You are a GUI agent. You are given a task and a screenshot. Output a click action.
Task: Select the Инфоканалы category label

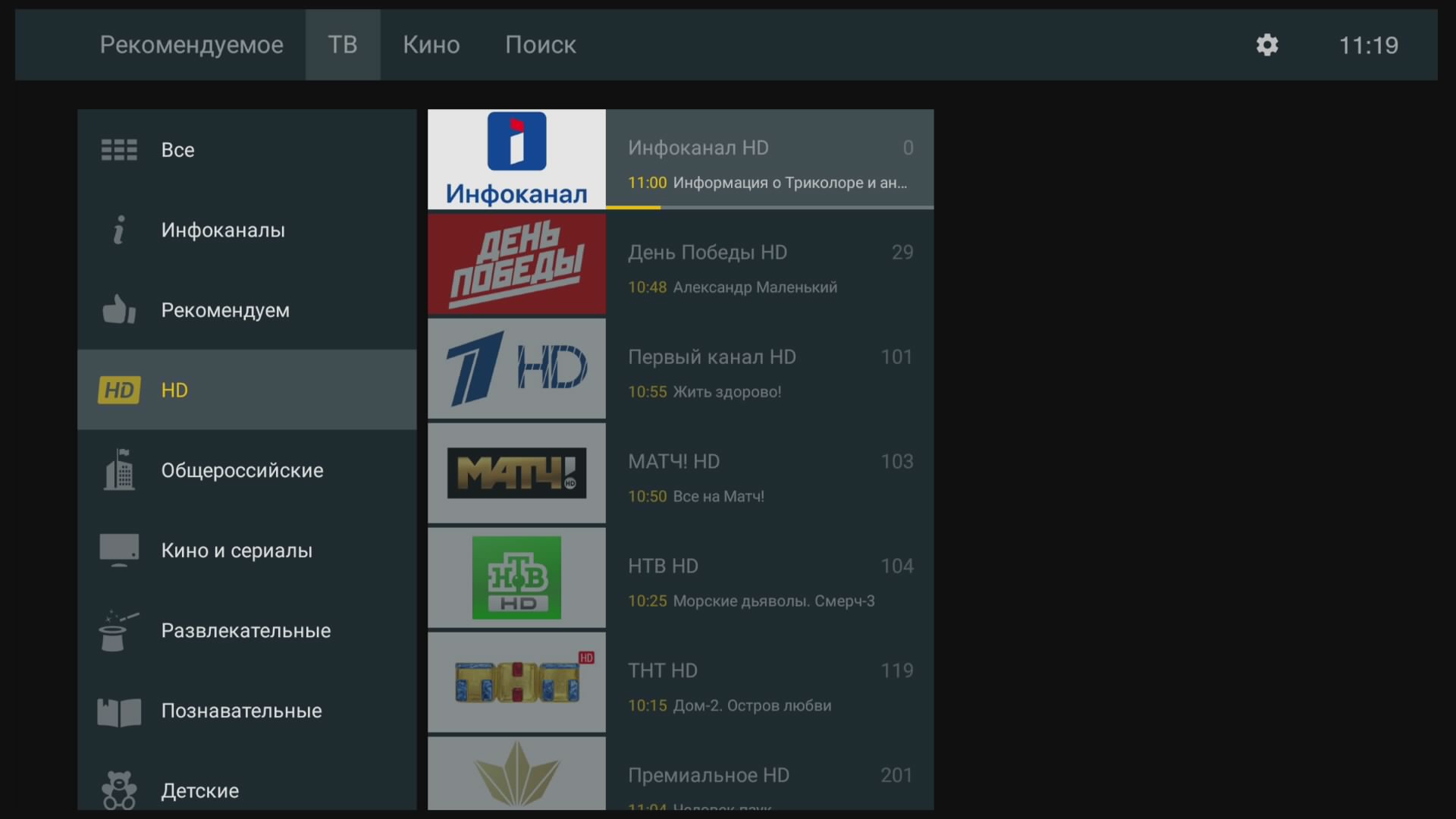223,230
